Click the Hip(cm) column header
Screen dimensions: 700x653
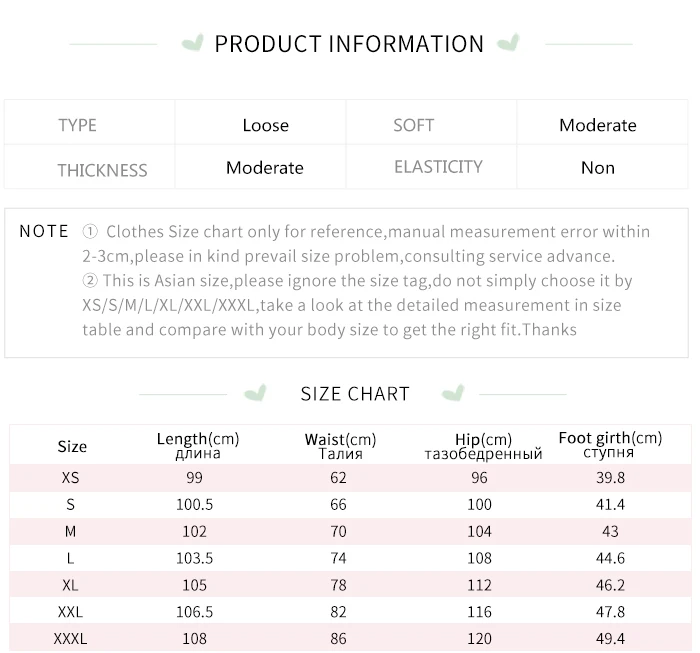pyautogui.click(x=483, y=446)
